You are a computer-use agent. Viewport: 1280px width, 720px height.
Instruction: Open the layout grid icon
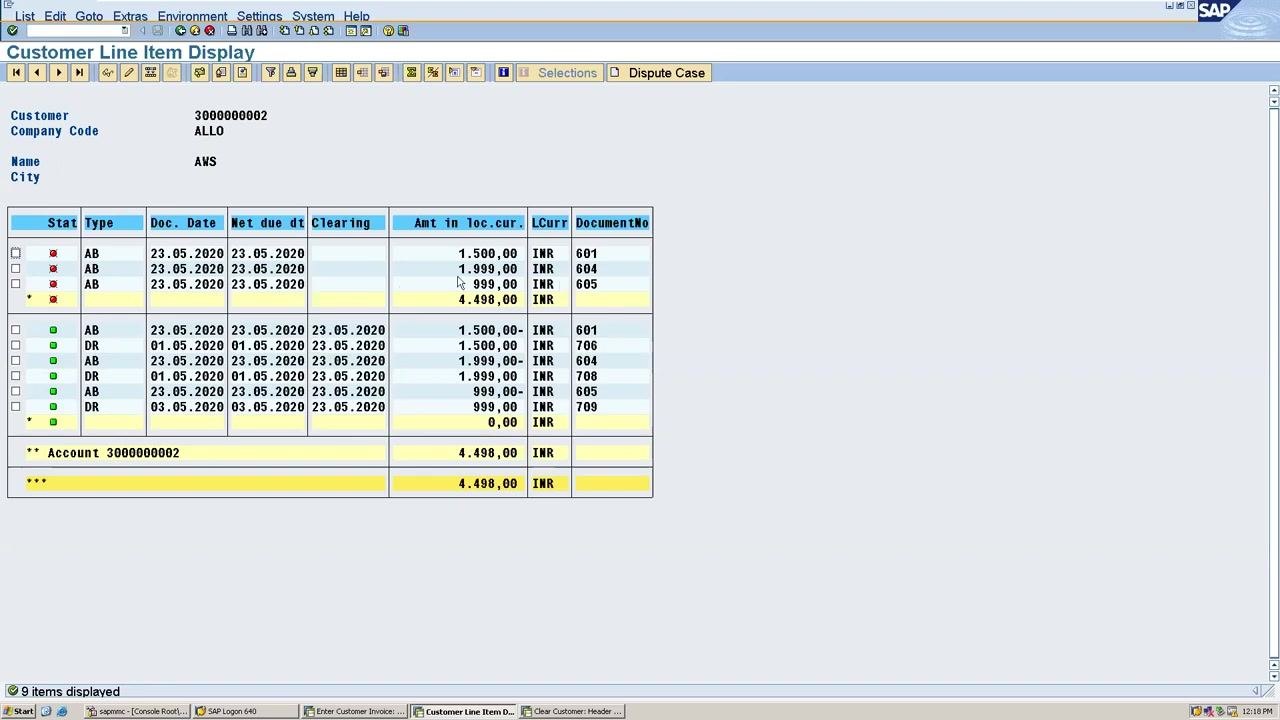[341, 73]
